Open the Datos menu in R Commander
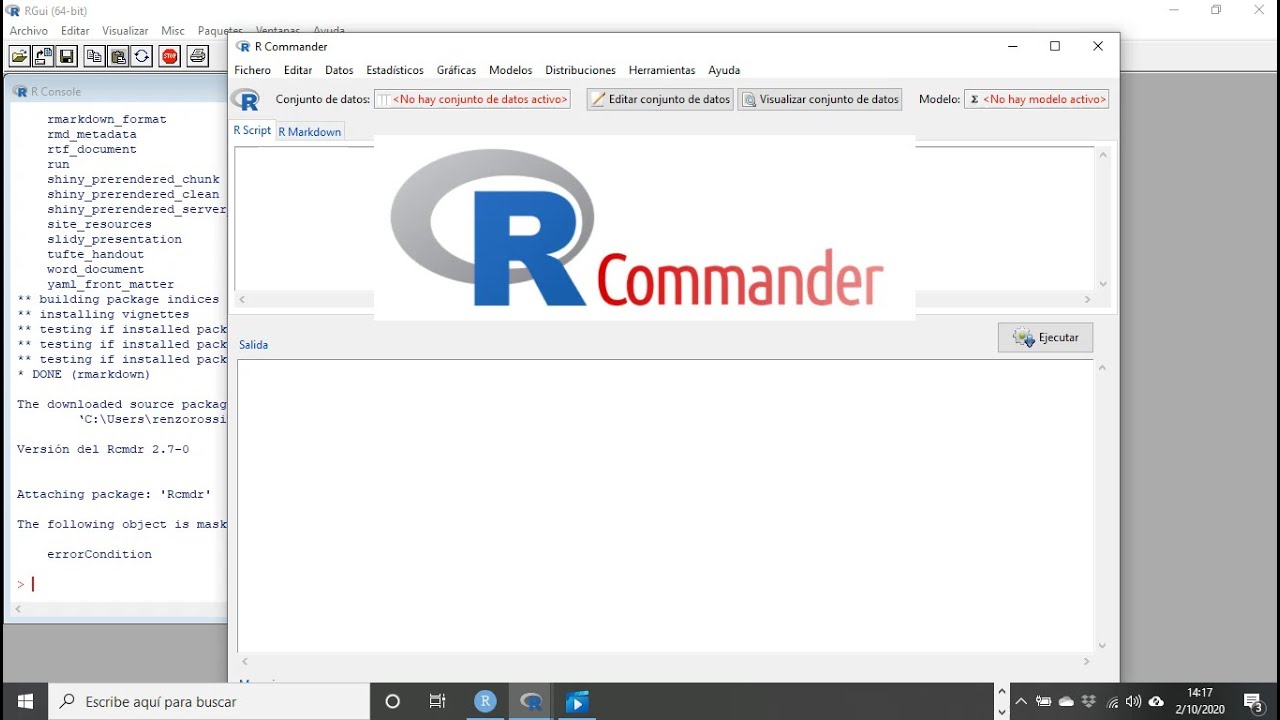This screenshot has height=720, width=1280. pos(339,70)
